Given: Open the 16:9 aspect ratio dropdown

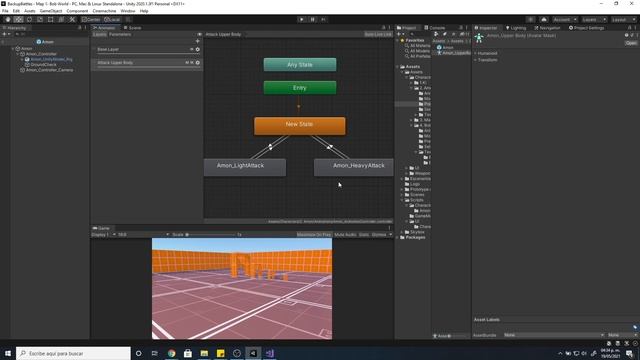Looking at the screenshot, I should pyautogui.click(x=143, y=235).
